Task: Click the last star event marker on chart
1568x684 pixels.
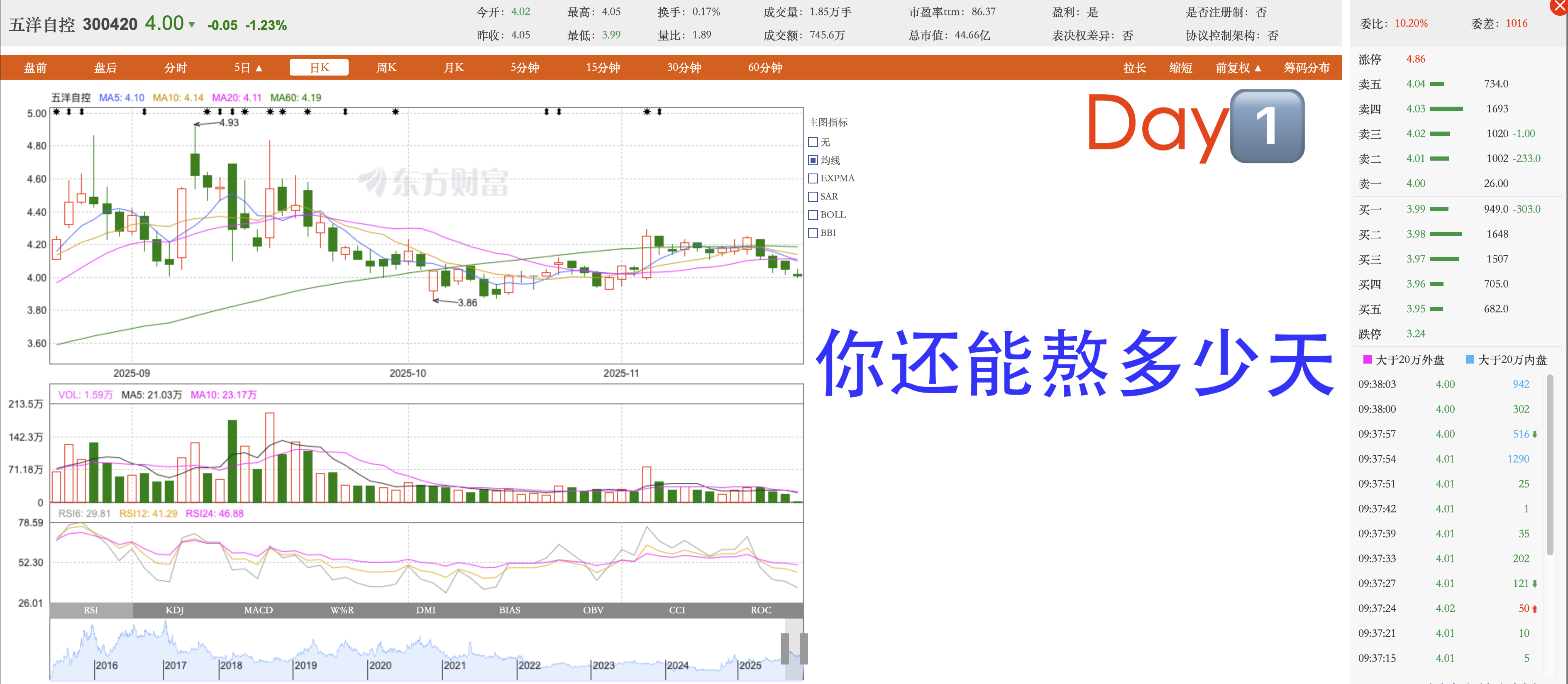Action: coord(647,112)
